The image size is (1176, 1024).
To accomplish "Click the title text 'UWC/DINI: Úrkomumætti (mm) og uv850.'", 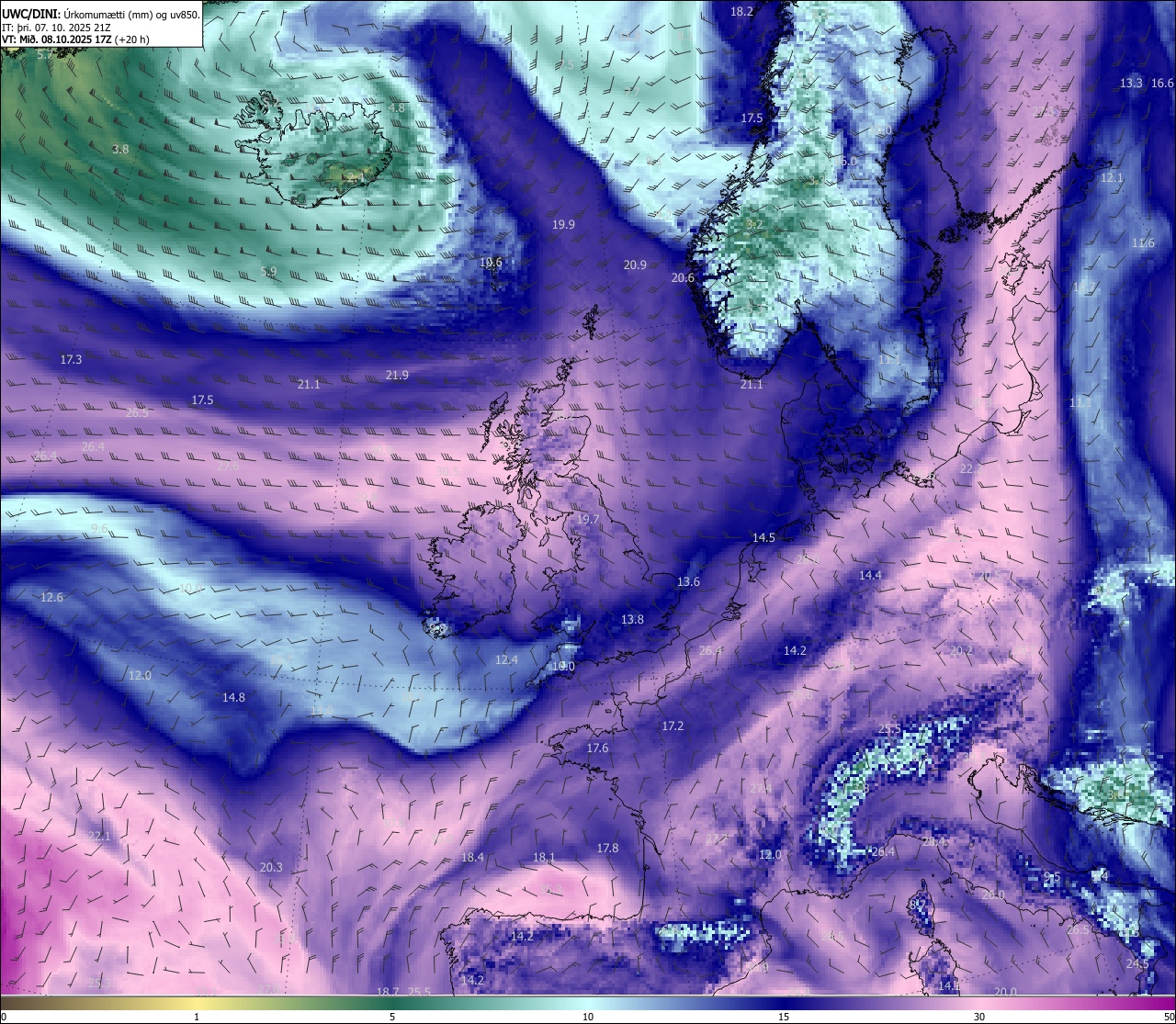I will (101, 15).
